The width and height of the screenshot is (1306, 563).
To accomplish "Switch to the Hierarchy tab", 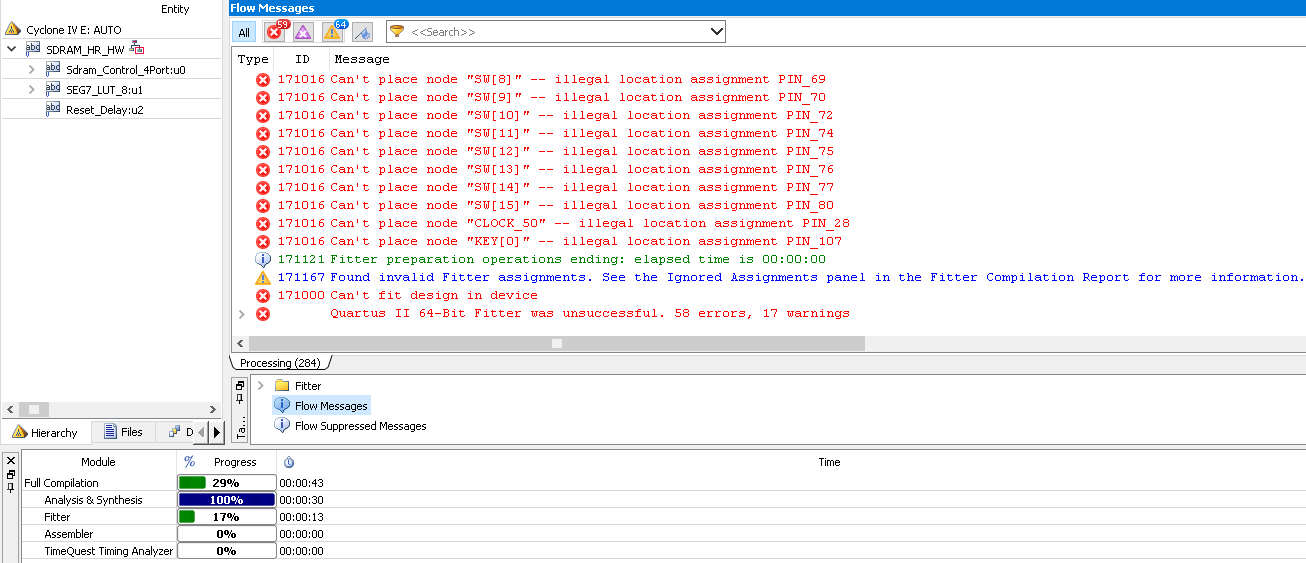I will [x=45, y=432].
